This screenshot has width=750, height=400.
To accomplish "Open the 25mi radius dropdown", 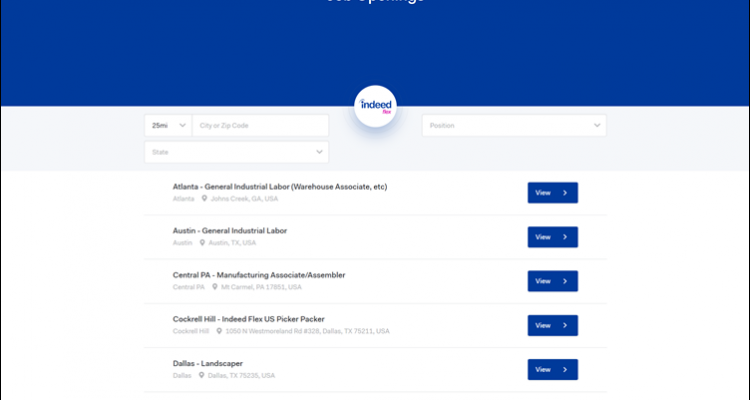I will click(x=167, y=125).
